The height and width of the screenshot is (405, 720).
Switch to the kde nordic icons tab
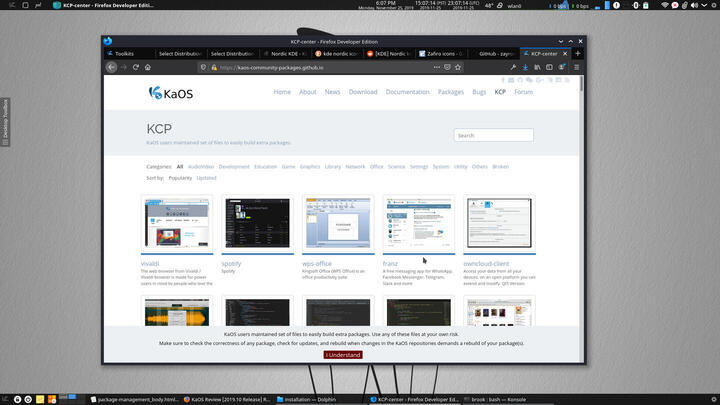pos(337,54)
